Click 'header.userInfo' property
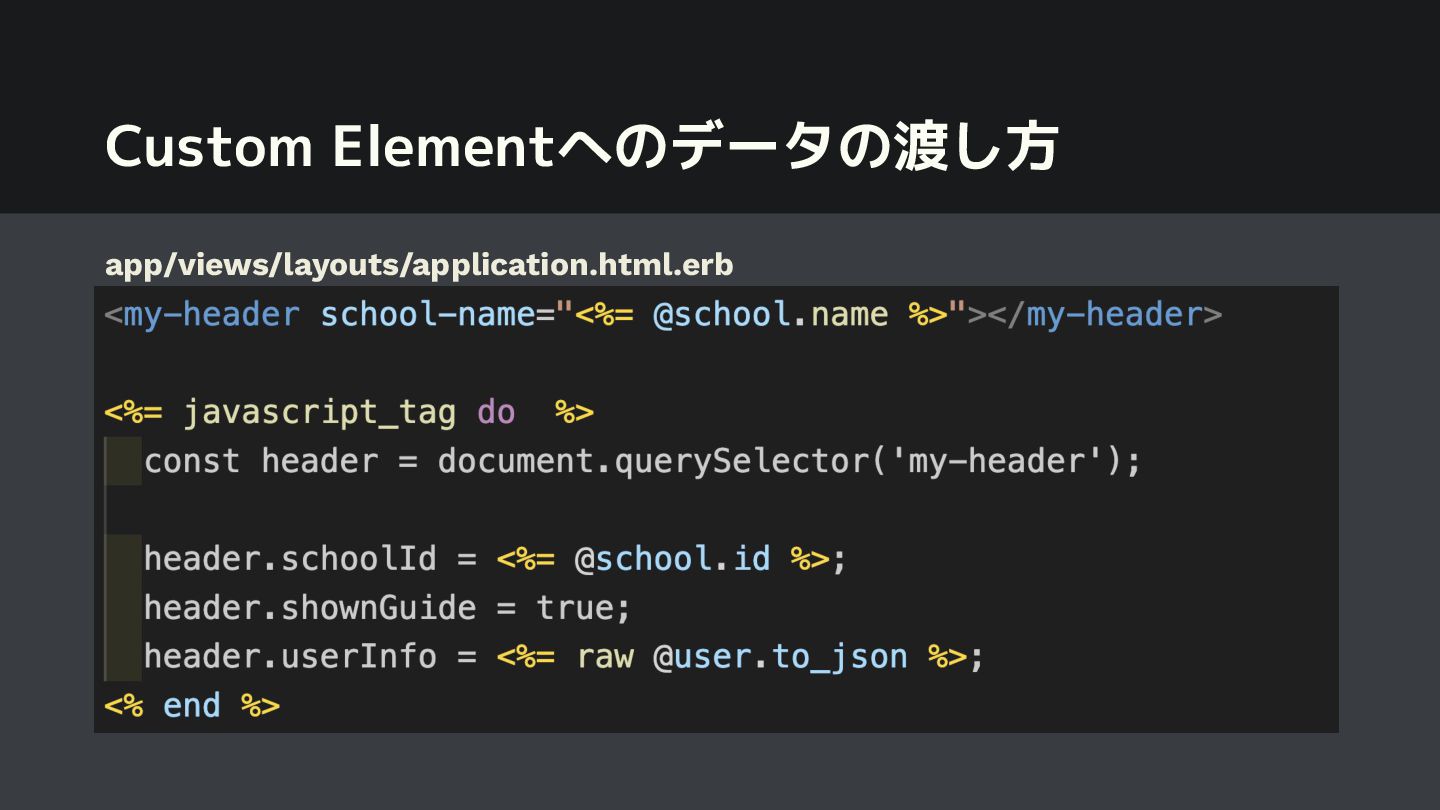 click(290, 656)
